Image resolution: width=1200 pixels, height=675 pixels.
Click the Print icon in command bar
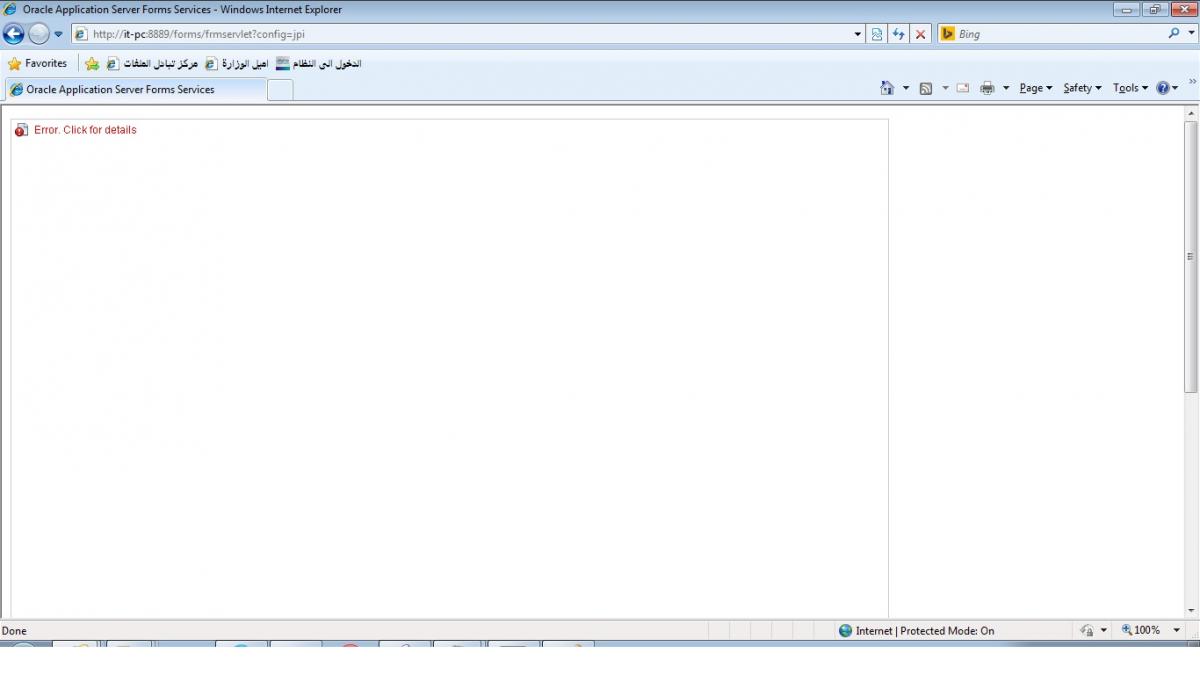(987, 88)
